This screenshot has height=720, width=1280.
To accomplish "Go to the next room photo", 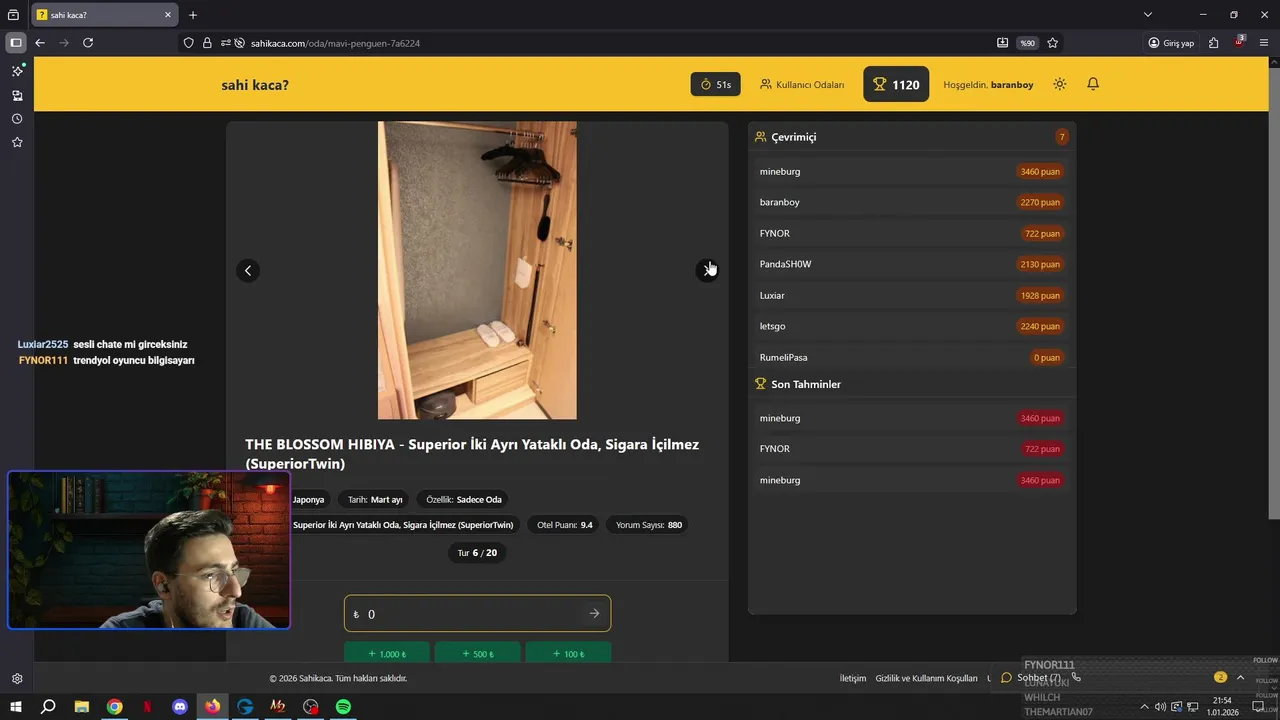I will 707,271.
